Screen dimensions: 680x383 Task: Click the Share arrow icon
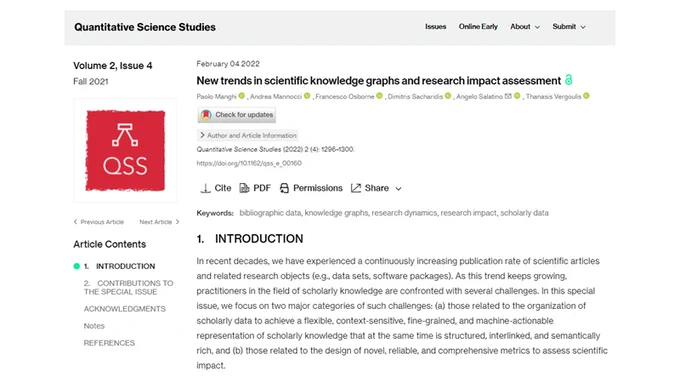pyautogui.click(x=356, y=188)
